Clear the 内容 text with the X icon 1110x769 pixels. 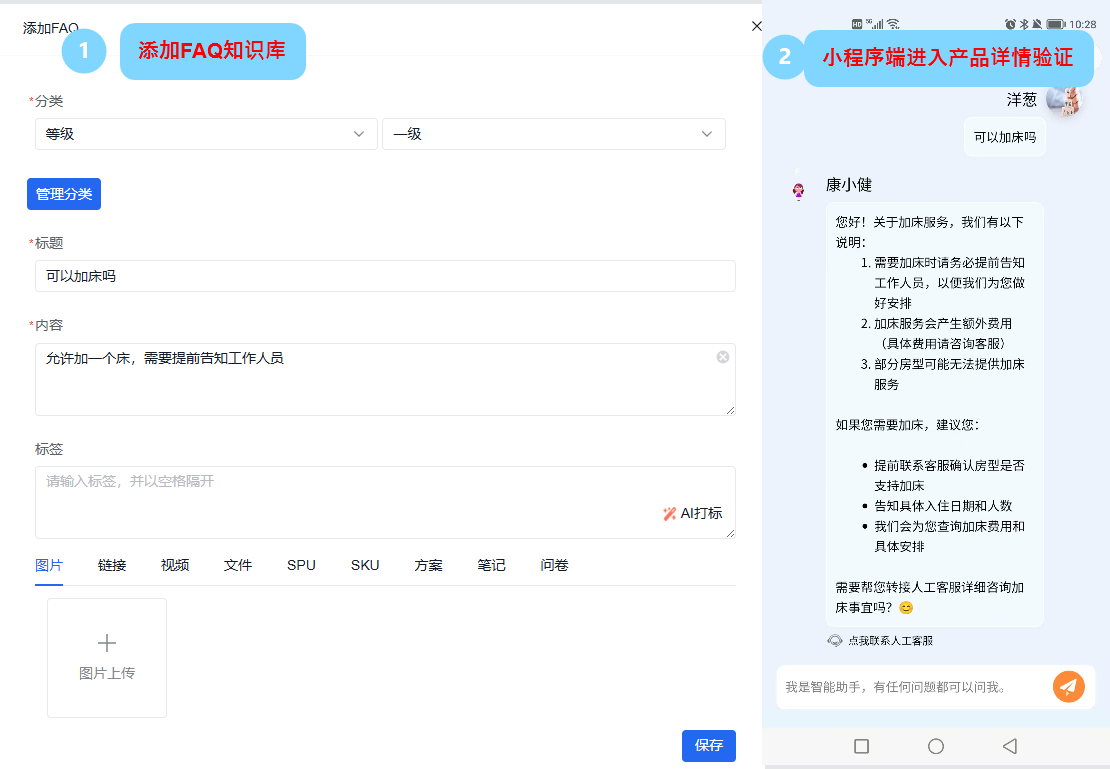[x=723, y=357]
